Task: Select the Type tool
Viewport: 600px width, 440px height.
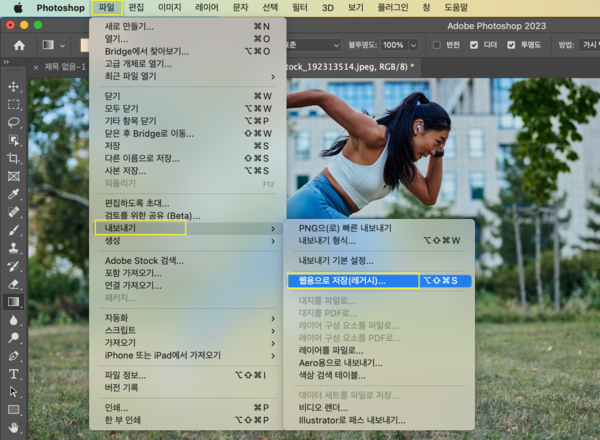Action: (14, 373)
